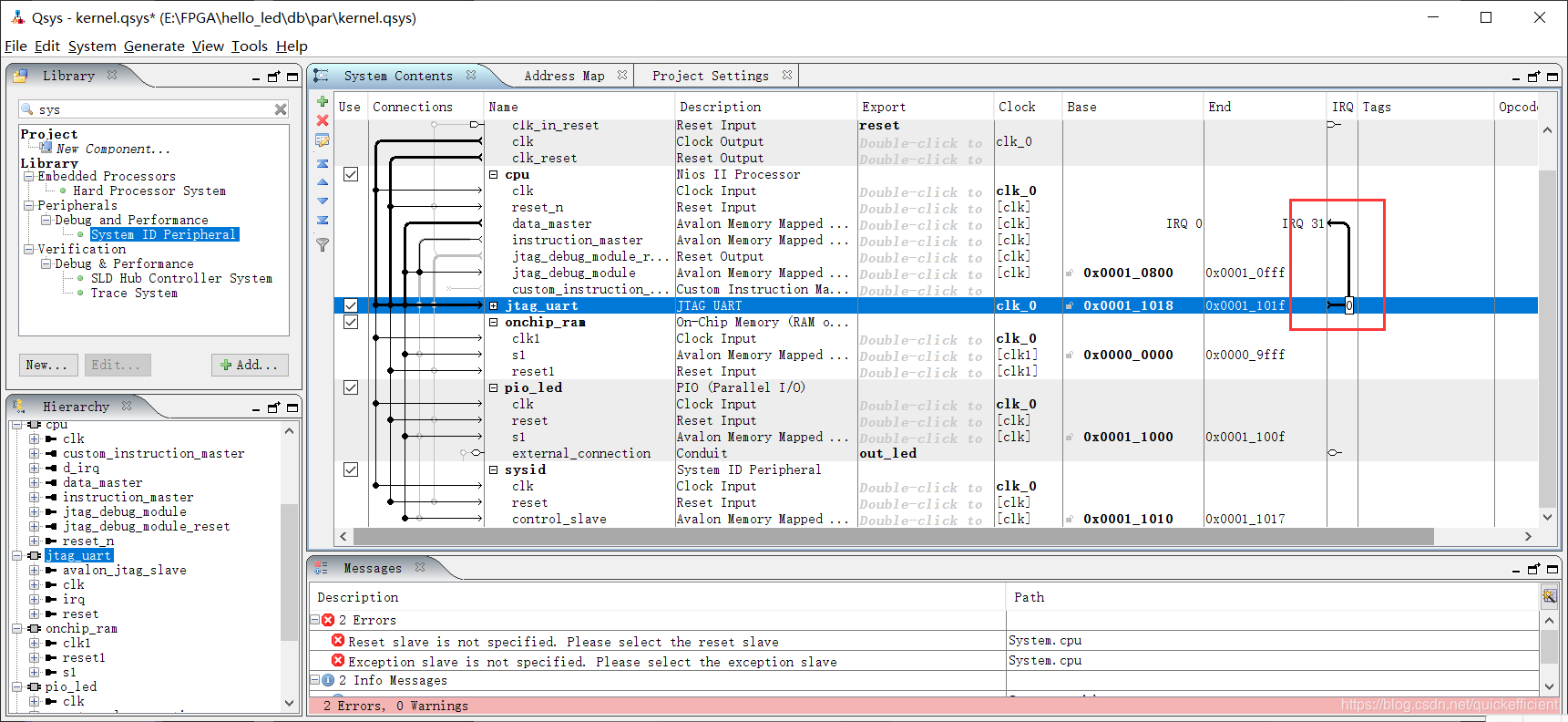This screenshot has width=1568, height=722.
Task: Maximize the Hierarchy panel
Action: pyautogui.click(x=292, y=407)
